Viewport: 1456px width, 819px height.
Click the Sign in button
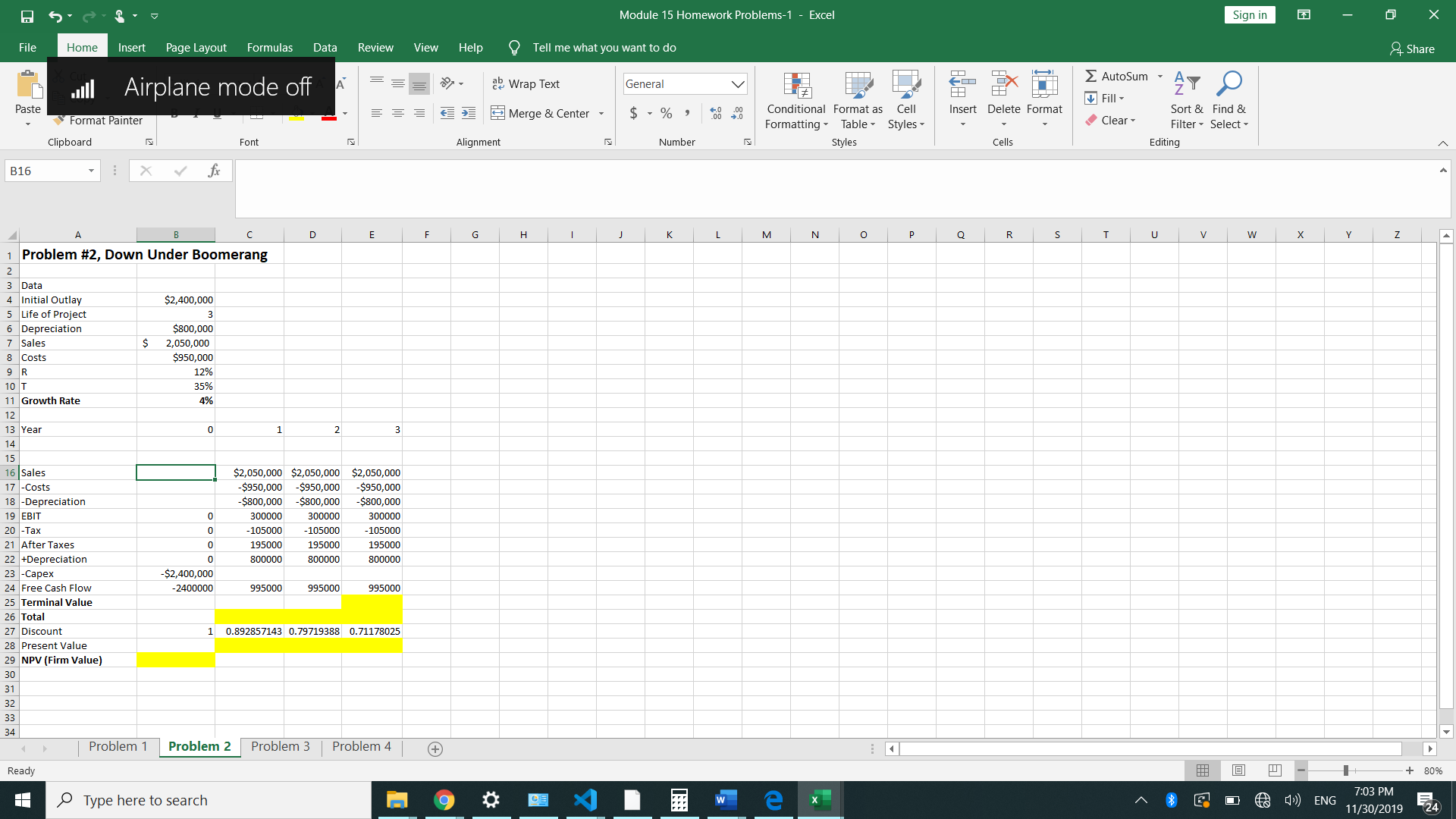point(1249,14)
